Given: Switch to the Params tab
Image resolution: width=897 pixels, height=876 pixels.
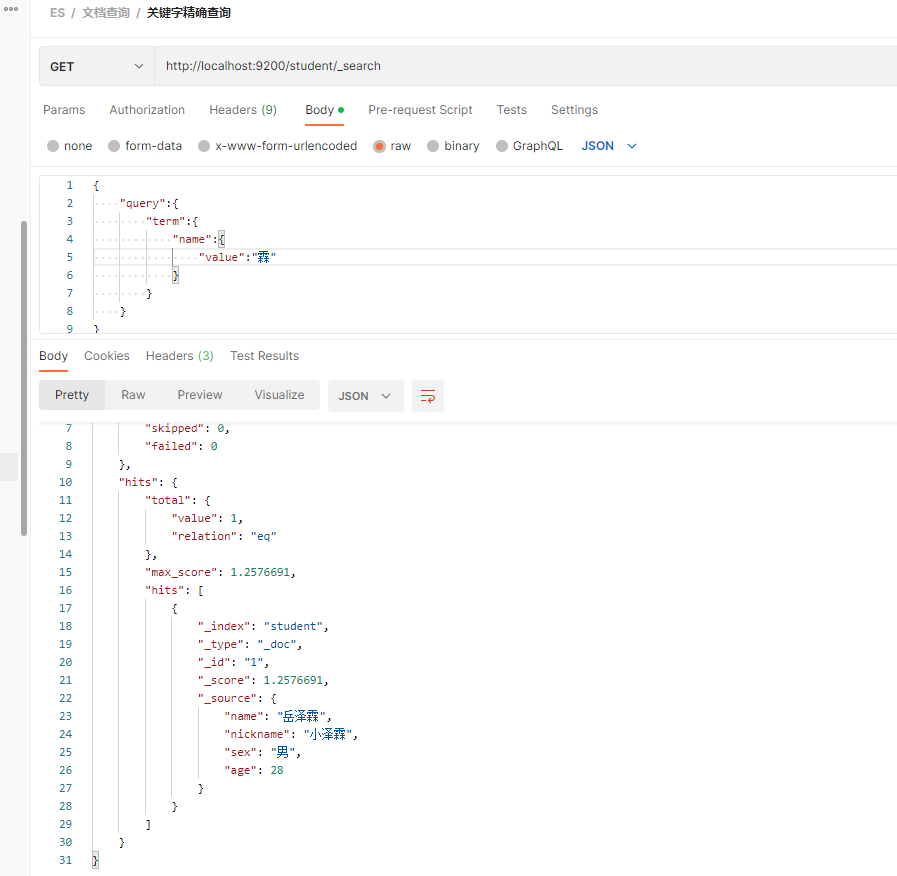Looking at the screenshot, I should [x=64, y=110].
